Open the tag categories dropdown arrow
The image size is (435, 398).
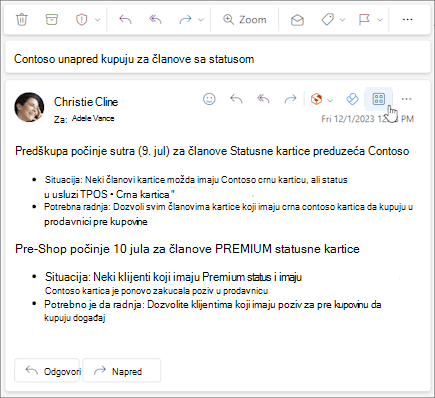point(342,20)
